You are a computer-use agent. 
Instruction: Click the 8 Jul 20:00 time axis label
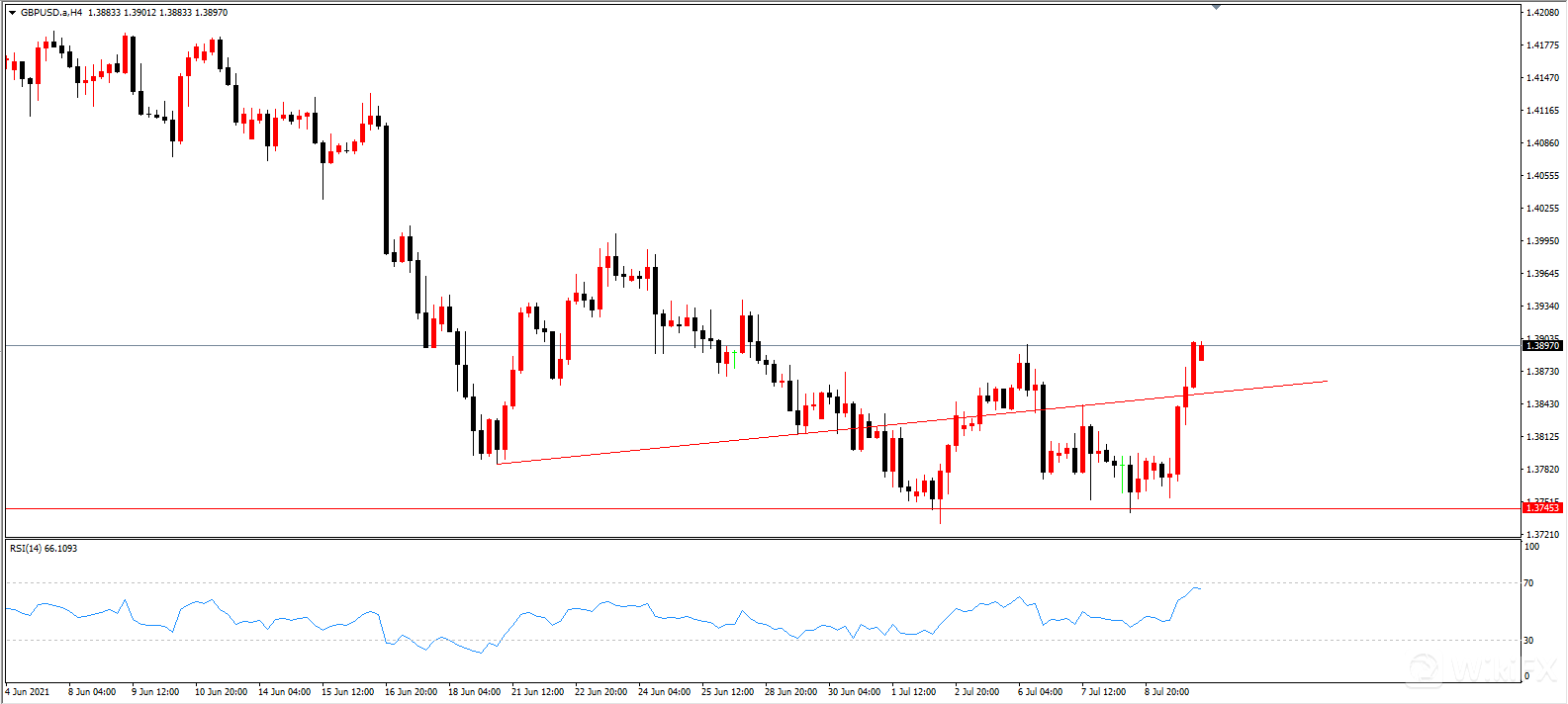pos(1166,692)
